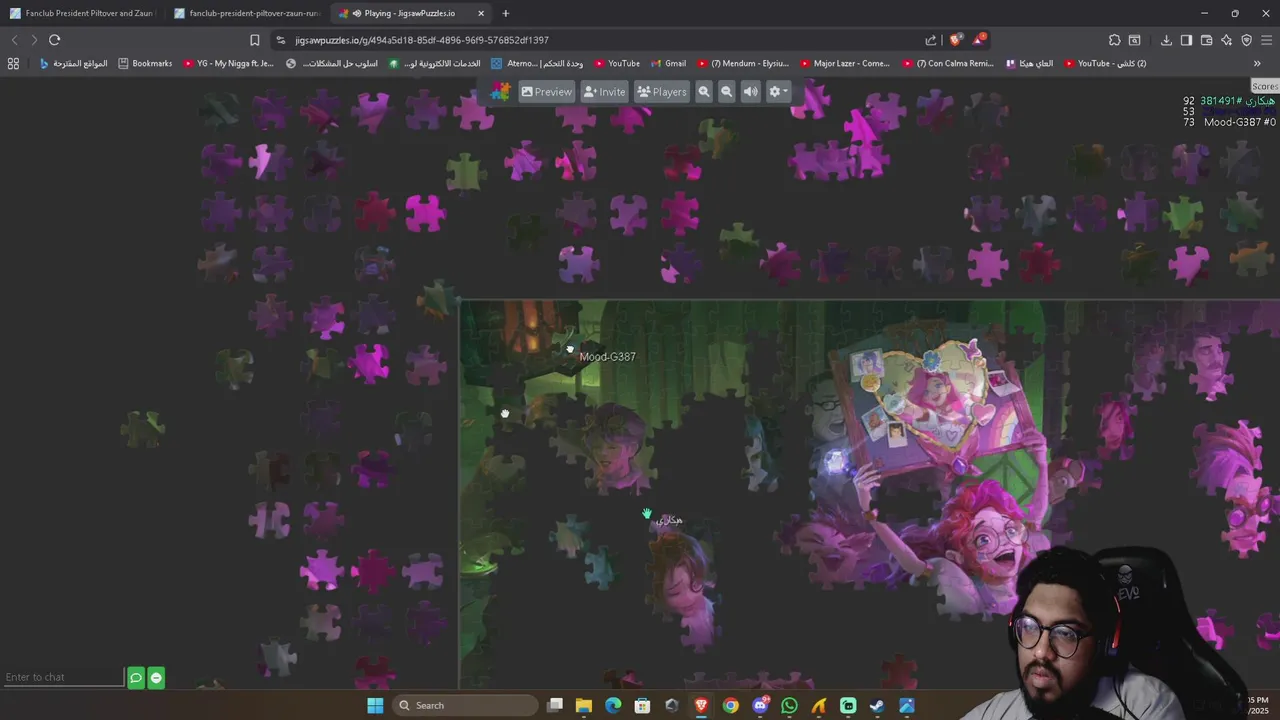The image size is (1280, 720).
Task: Open the browser main menu
Action: point(1266,40)
